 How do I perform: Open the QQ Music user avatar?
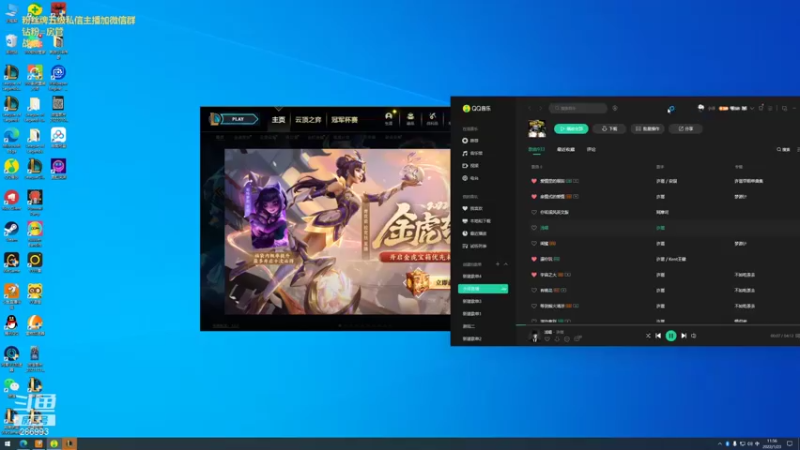(701, 108)
